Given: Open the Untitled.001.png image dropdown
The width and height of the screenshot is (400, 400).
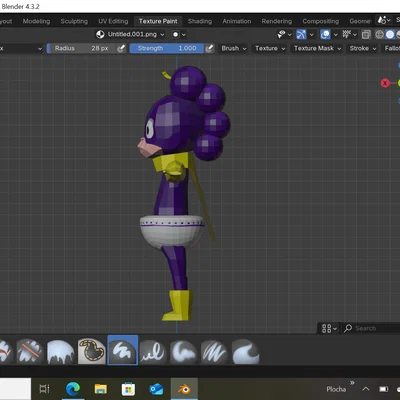Looking at the screenshot, I should click(x=130, y=34).
